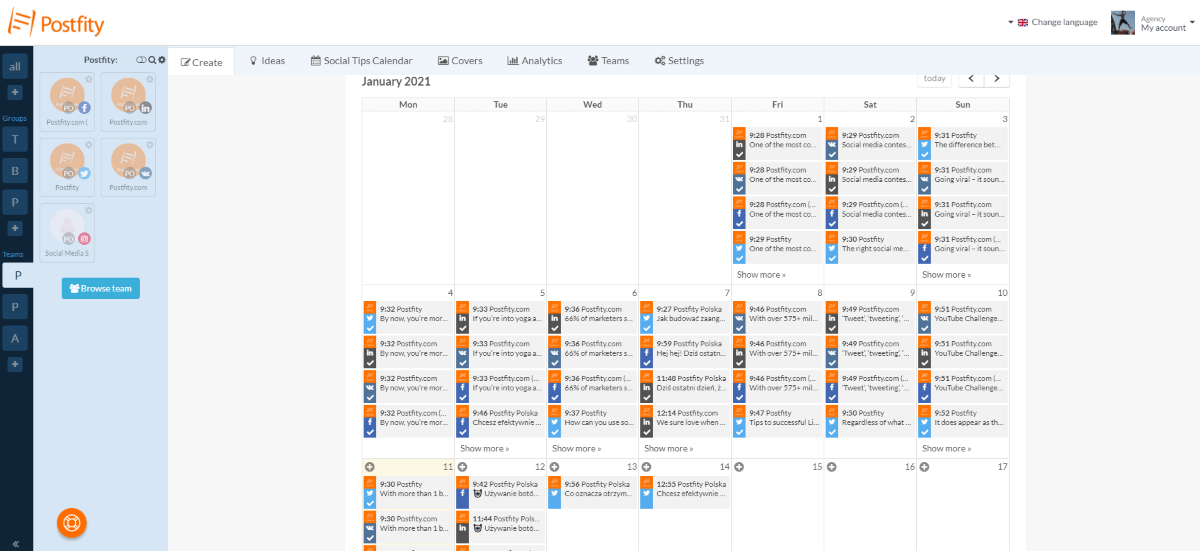Open the 9:50 Postfity 'Regardless of what' post
1200x551 pixels.
[x=869, y=422]
